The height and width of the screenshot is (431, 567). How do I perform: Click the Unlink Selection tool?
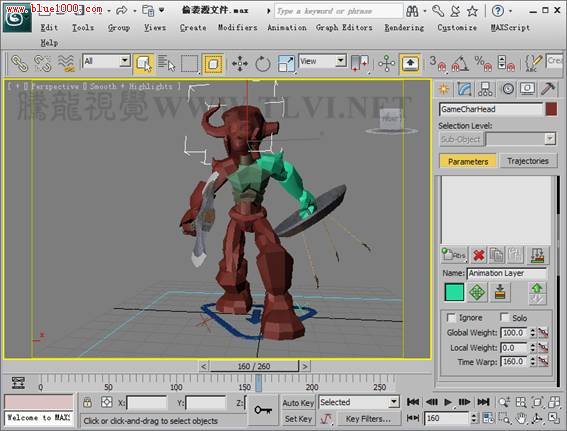43,64
